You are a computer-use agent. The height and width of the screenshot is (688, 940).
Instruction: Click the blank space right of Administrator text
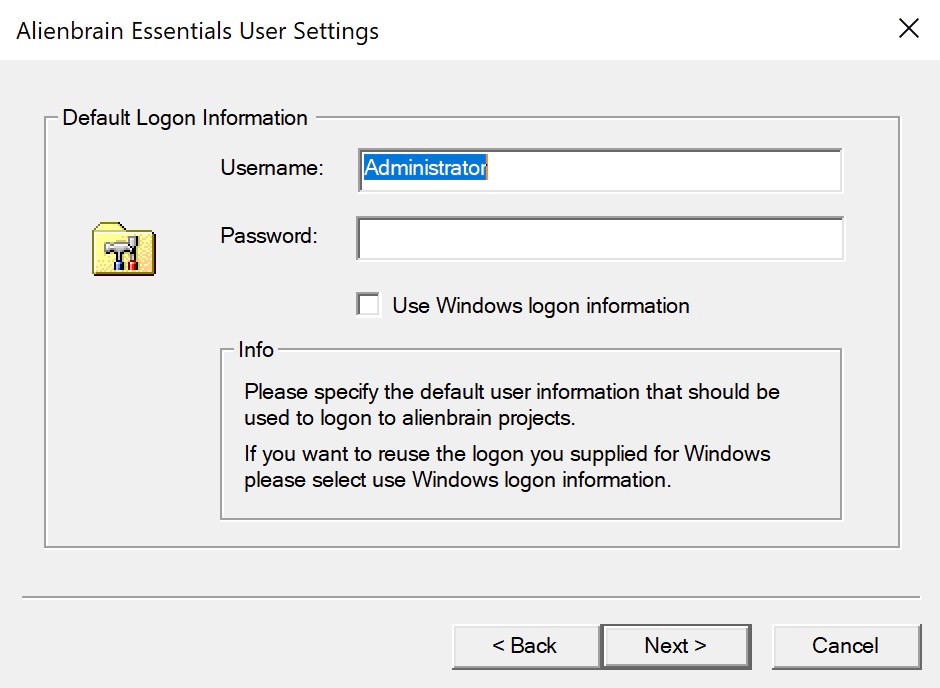pos(660,169)
